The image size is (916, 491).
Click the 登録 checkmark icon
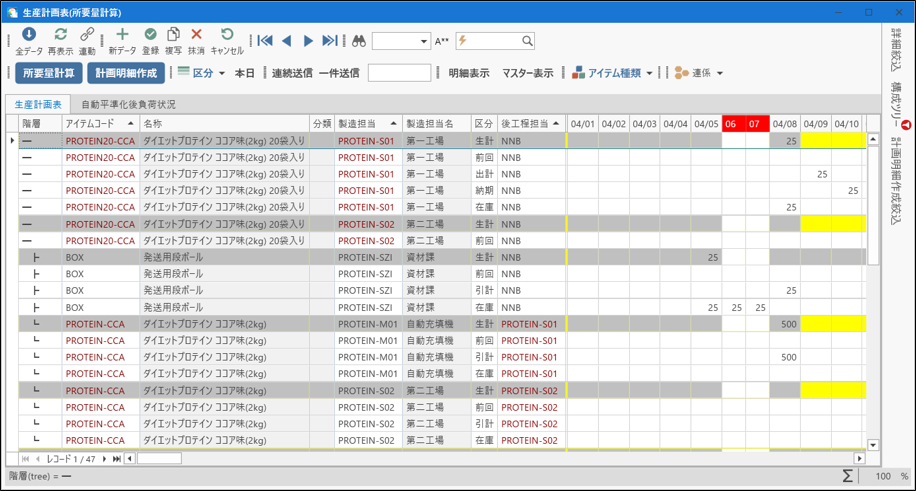[150, 36]
